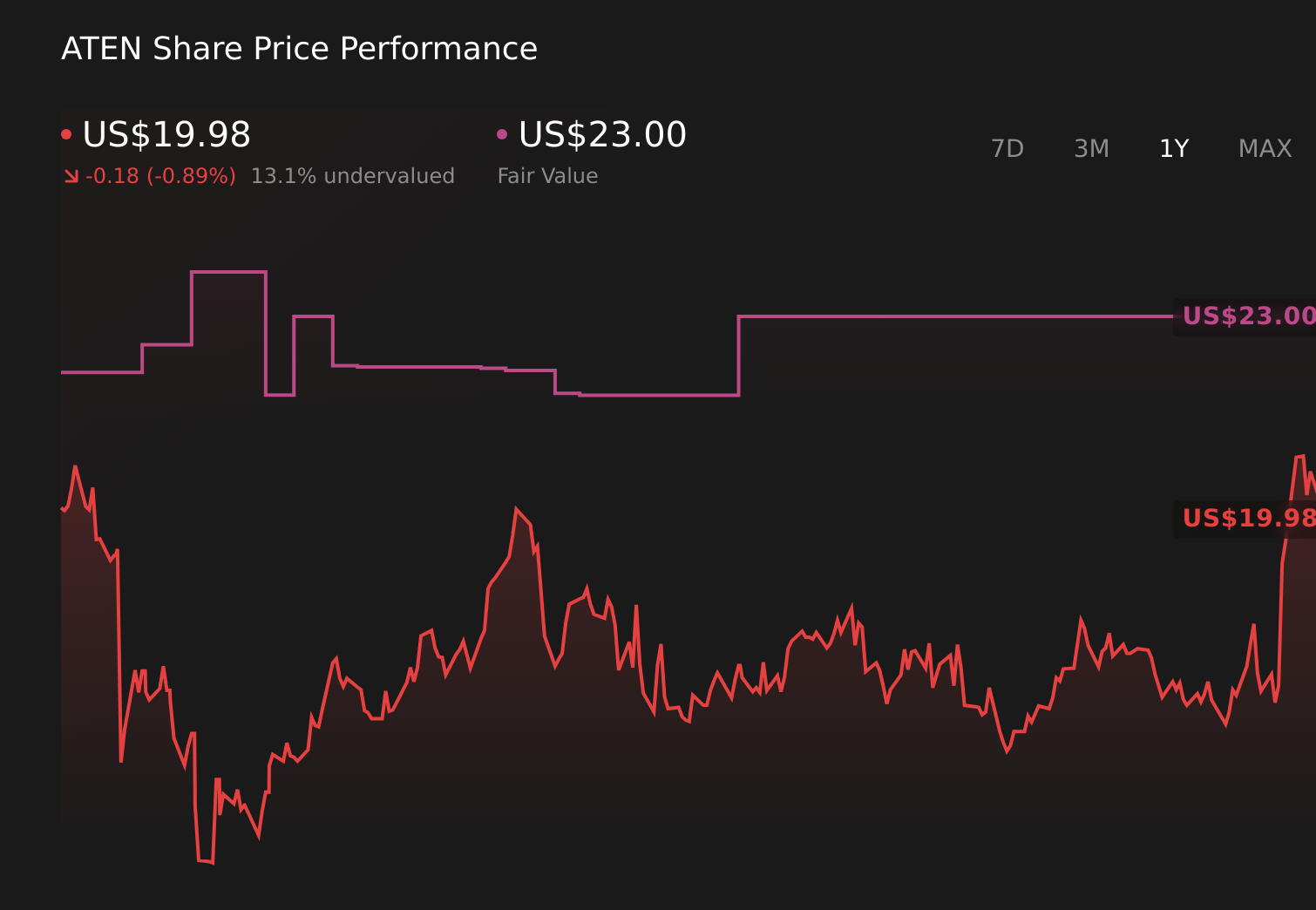Click the 'Fair Value' label

(547, 175)
